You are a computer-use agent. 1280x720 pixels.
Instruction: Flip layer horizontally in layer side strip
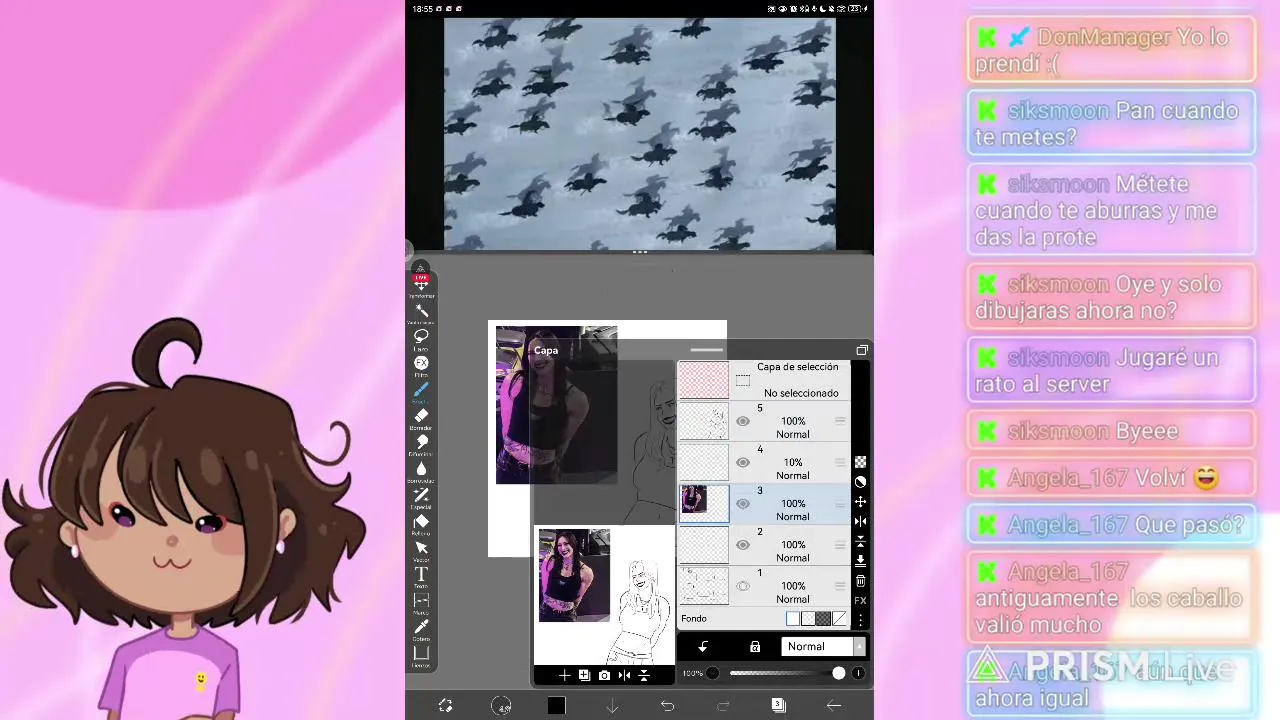pyautogui.click(x=860, y=521)
